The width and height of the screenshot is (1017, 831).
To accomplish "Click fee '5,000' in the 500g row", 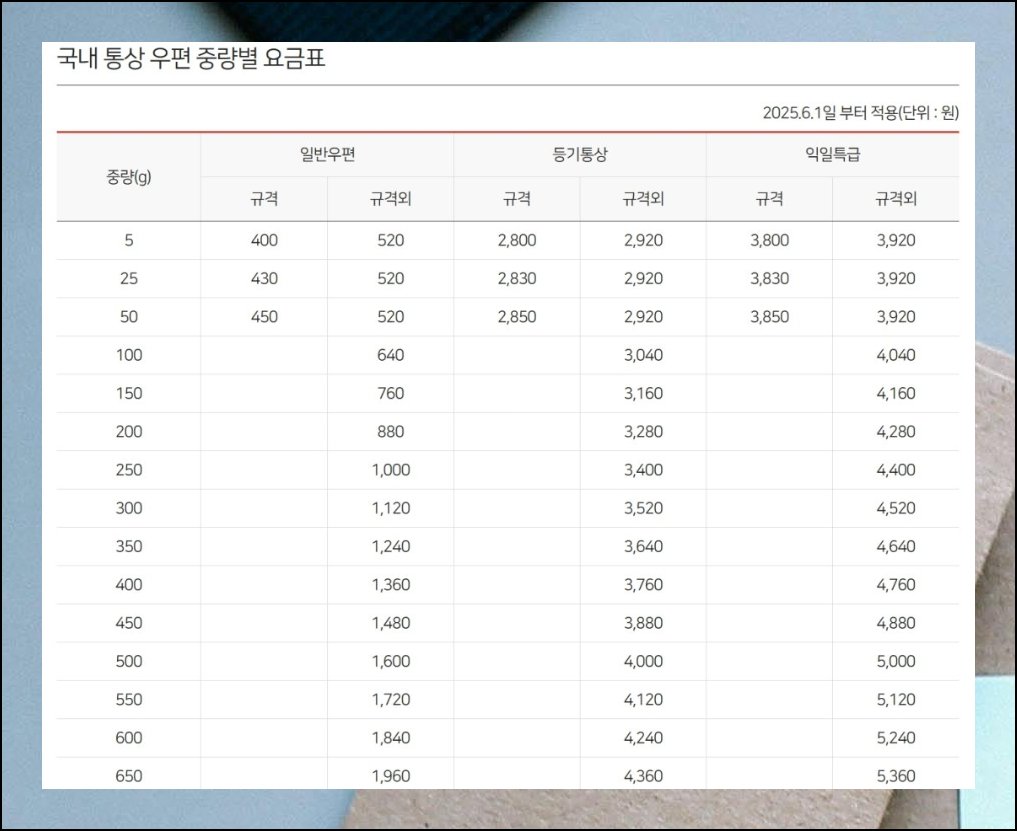I will click(896, 661).
